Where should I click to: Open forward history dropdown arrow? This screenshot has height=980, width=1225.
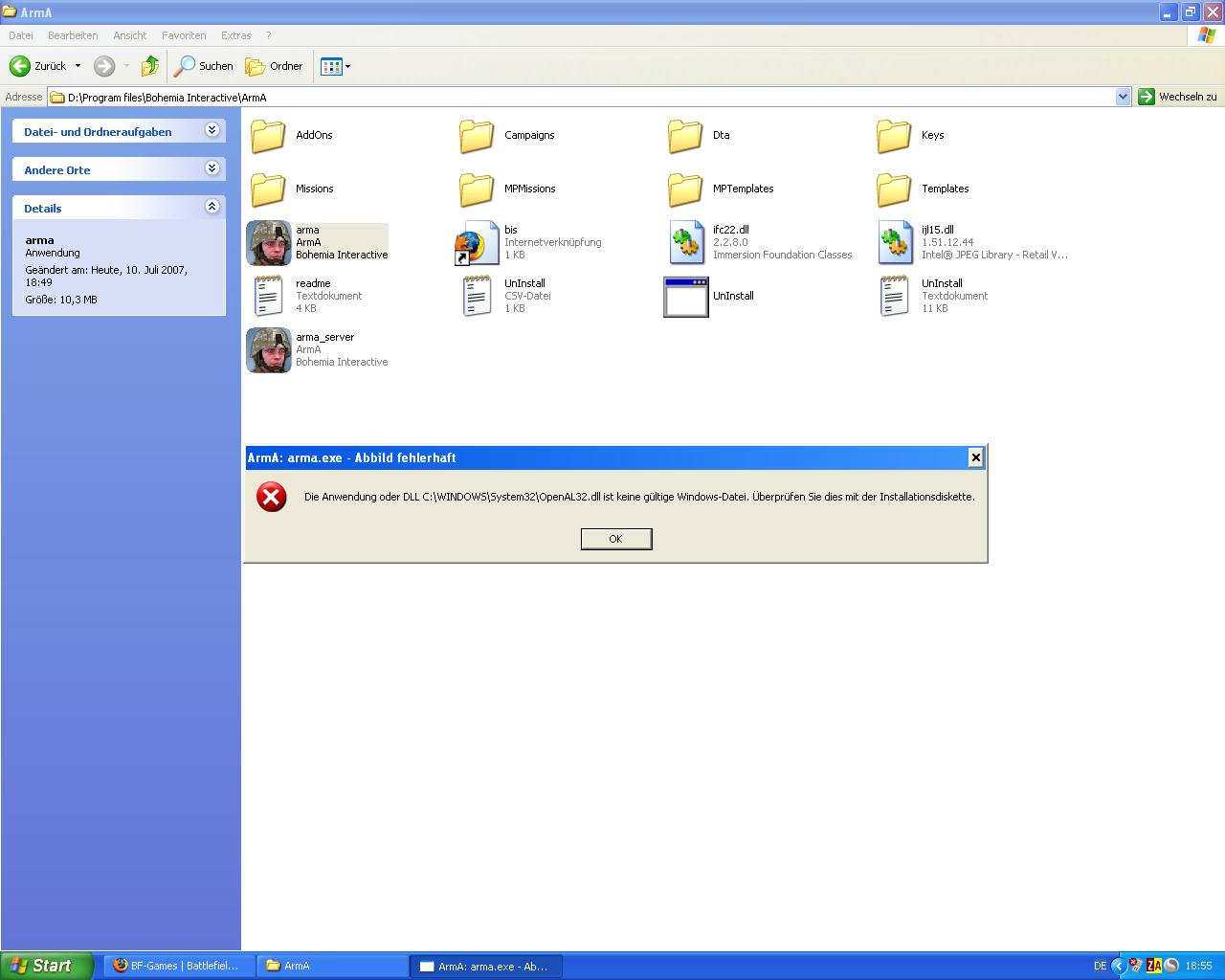click(x=126, y=66)
